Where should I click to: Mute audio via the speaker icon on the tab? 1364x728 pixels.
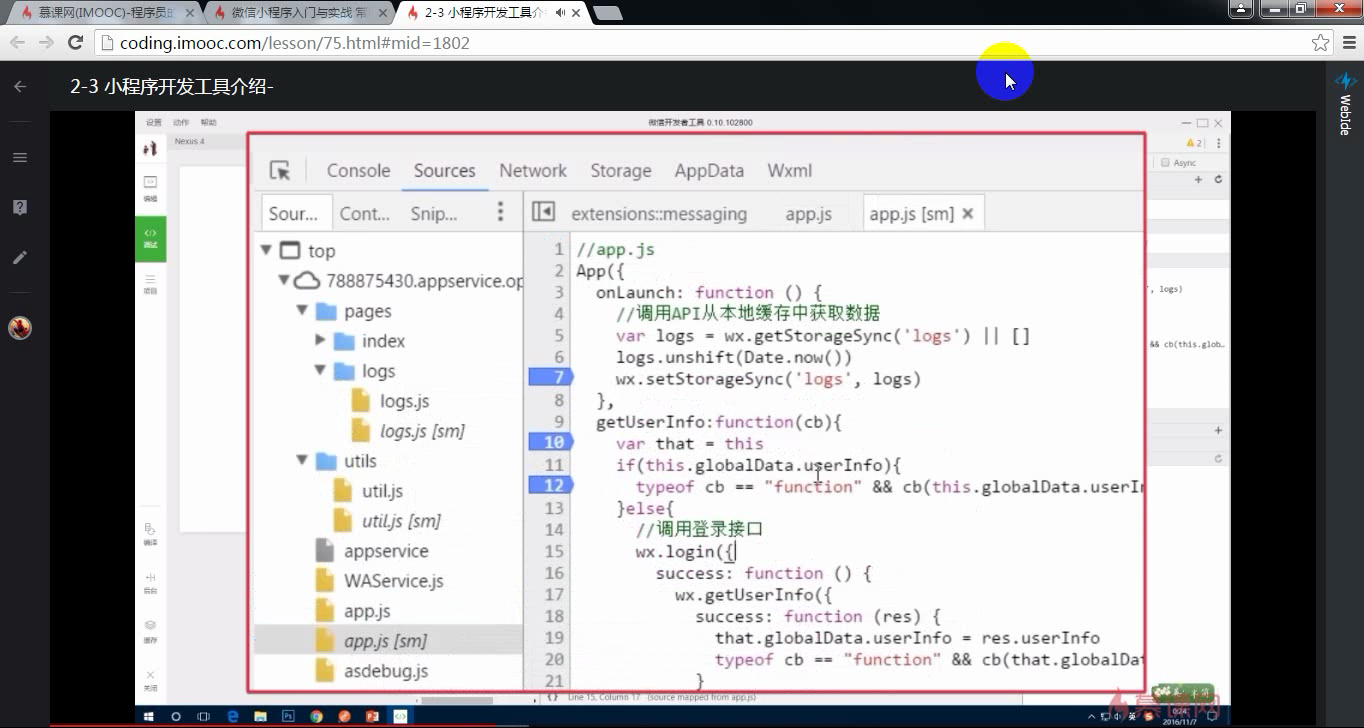(560, 13)
